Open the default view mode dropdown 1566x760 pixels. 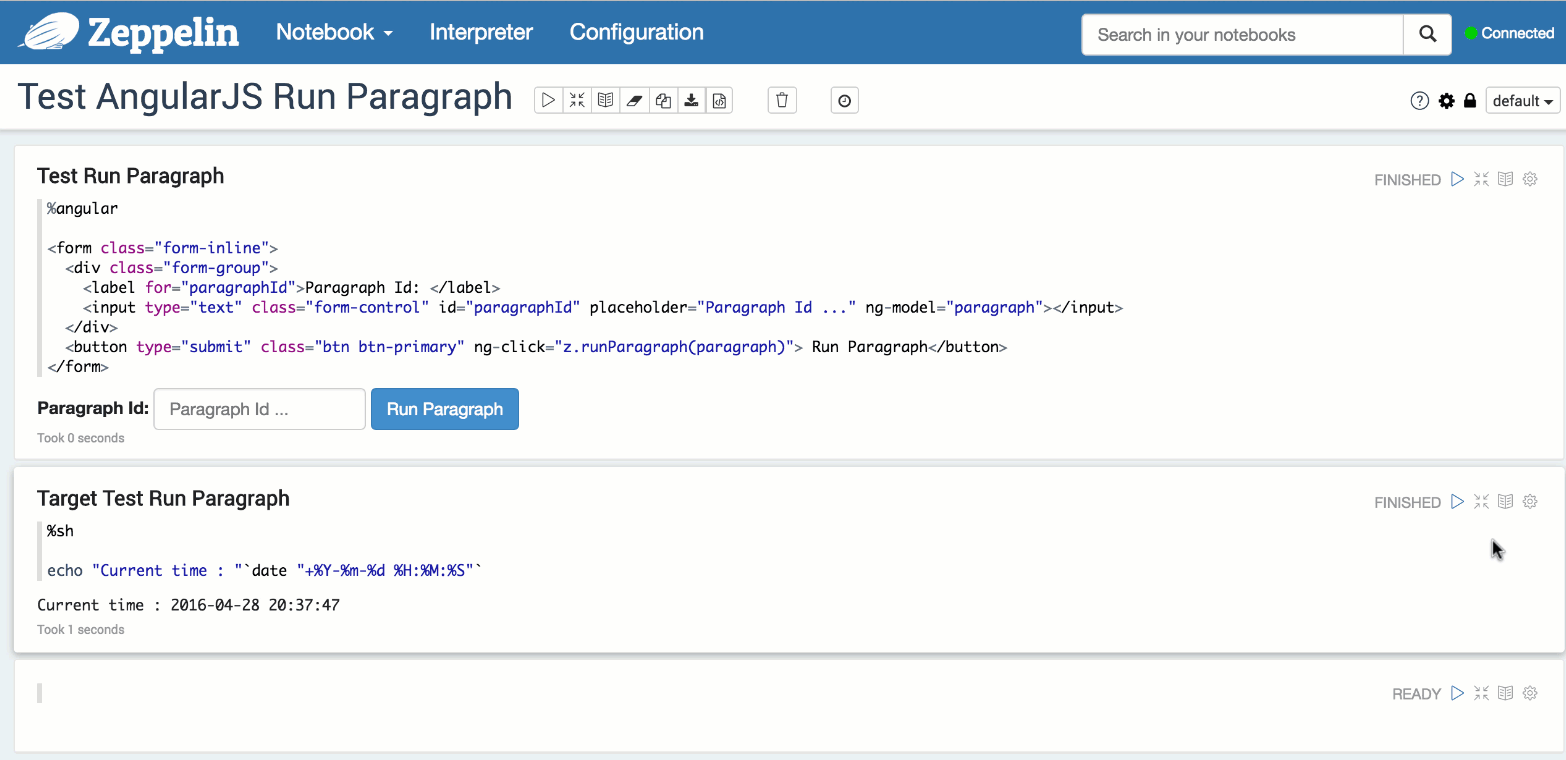click(x=1522, y=101)
